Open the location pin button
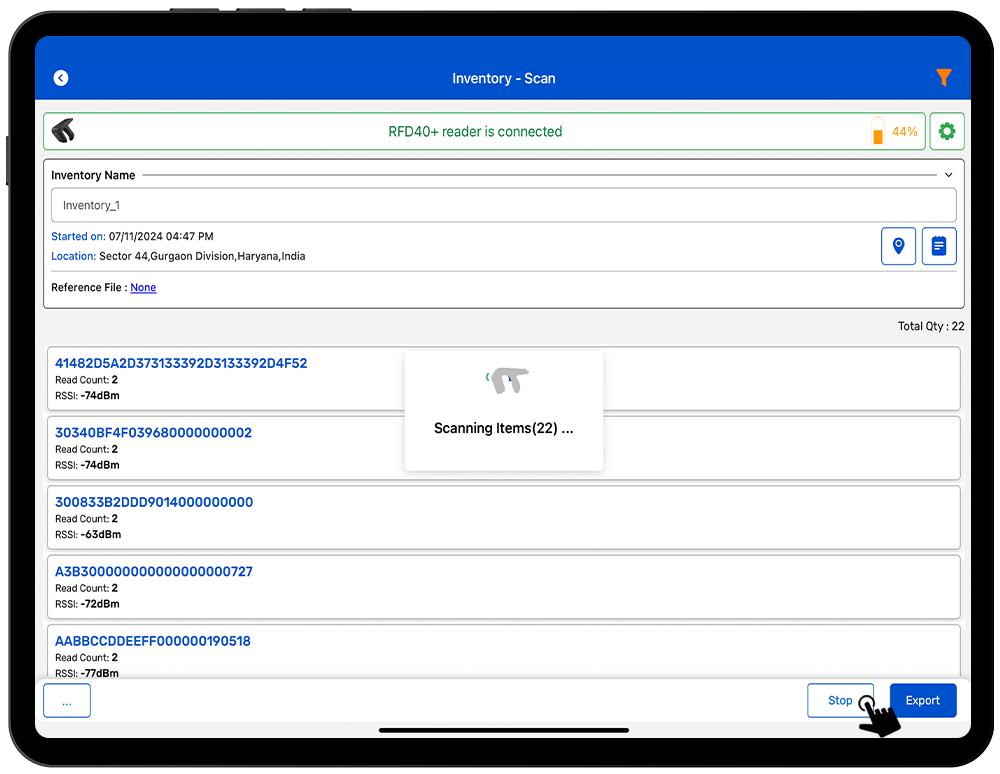 point(898,246)
